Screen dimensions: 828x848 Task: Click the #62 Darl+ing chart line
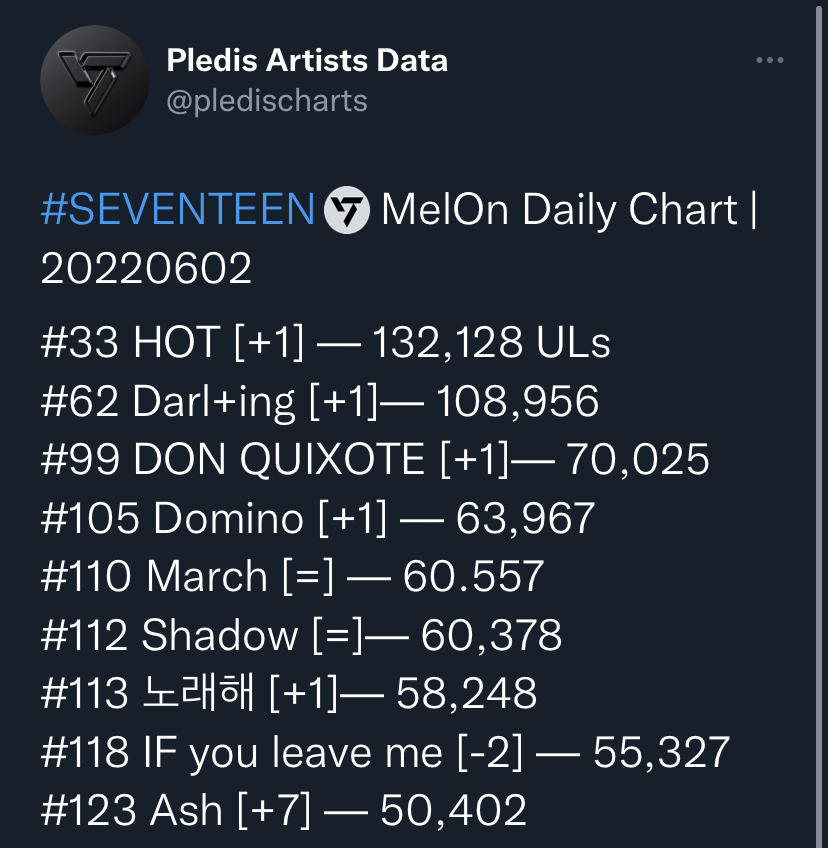(x=320, y=401)
